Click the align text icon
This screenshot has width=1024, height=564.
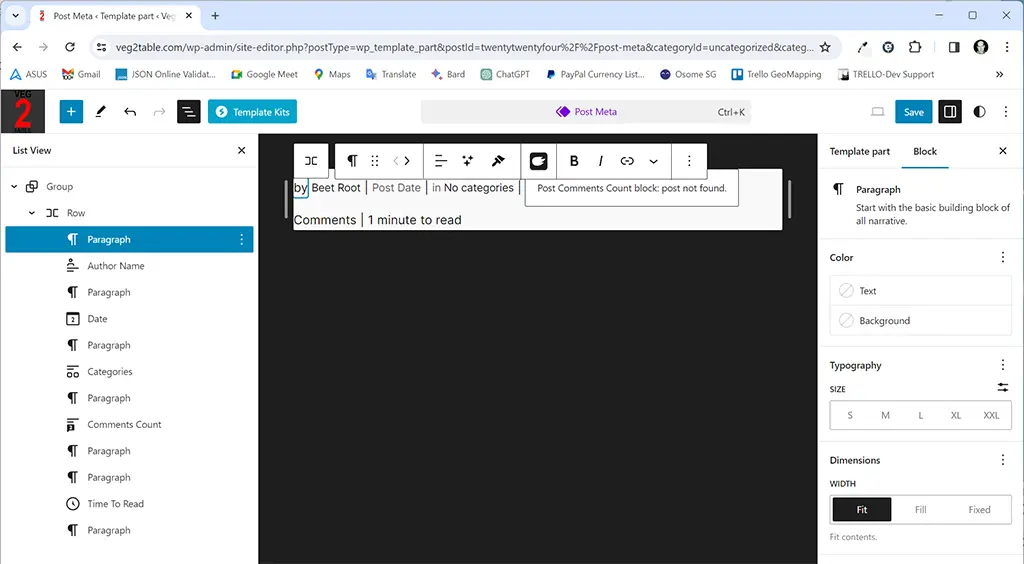click(x=440, y=161)
